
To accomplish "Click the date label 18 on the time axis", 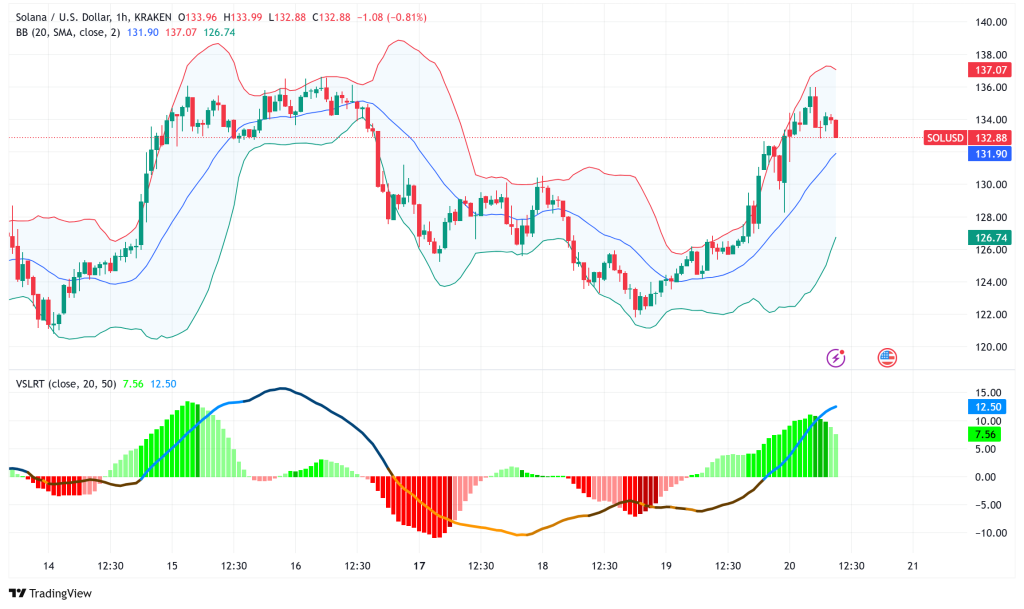I will click(x=542, y=566).
